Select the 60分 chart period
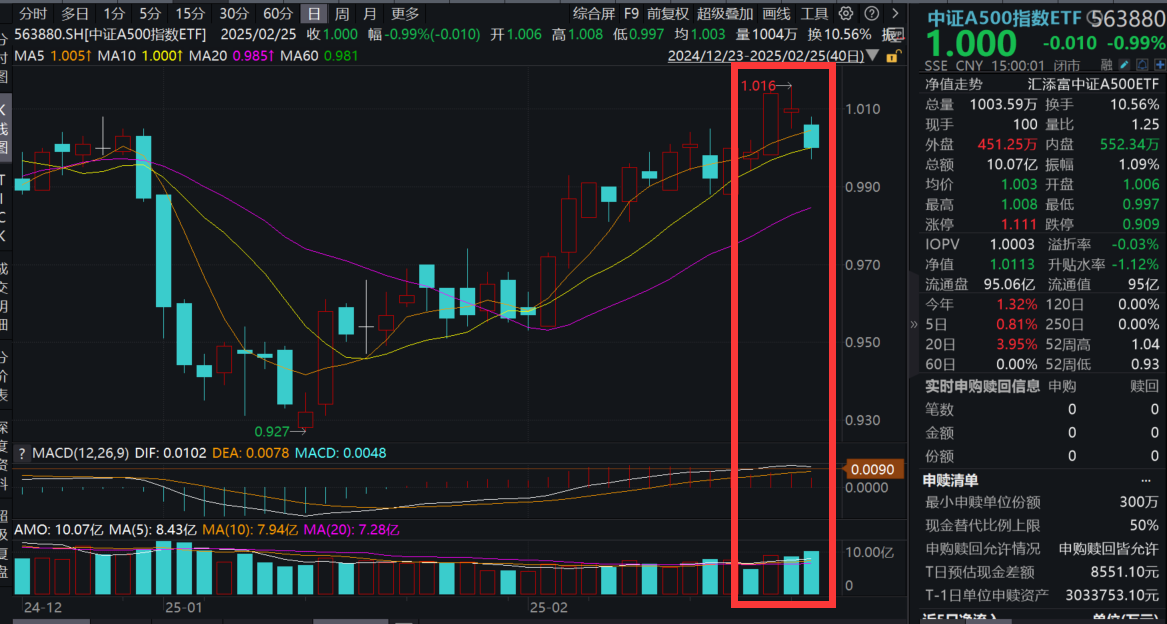This screenshot has height=624, width=1167. tap(278, 14)
